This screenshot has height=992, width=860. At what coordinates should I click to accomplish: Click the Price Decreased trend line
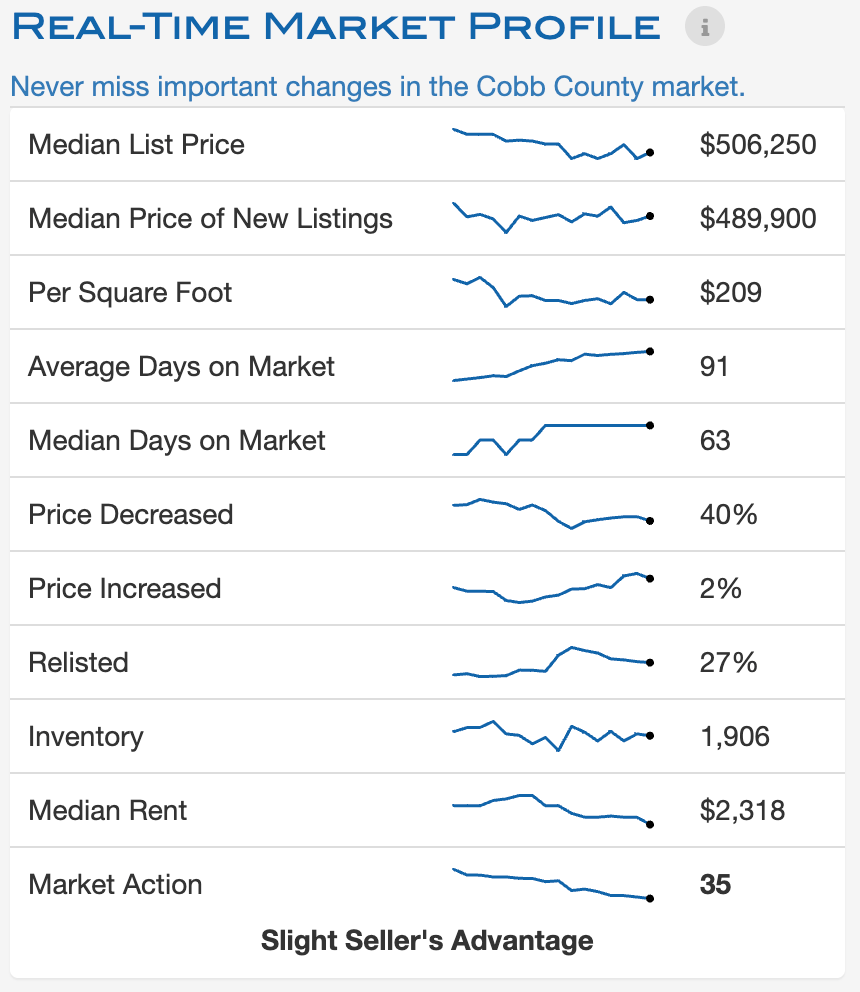click(552, 514)
